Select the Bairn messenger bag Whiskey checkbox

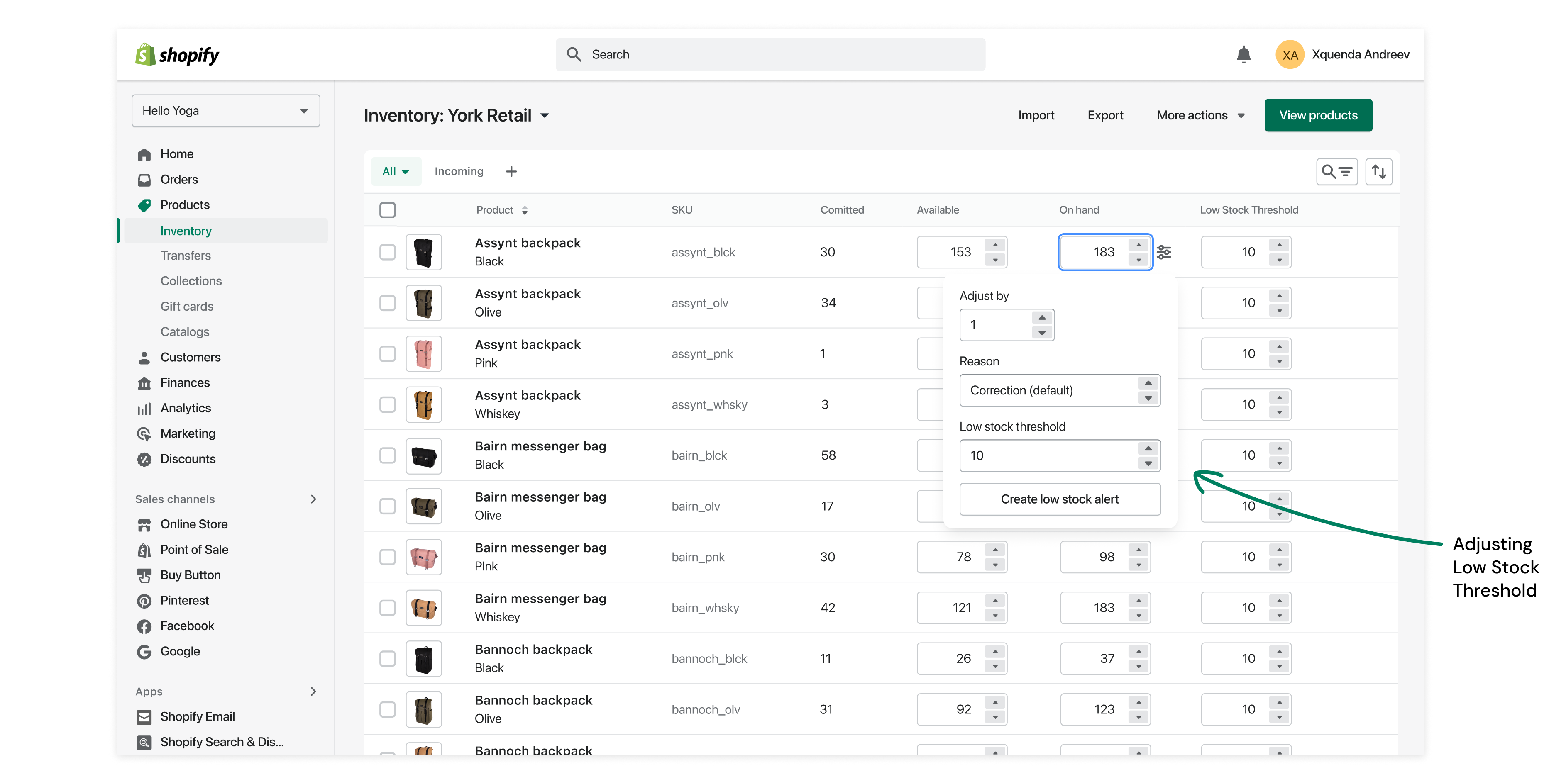point(388,608)
